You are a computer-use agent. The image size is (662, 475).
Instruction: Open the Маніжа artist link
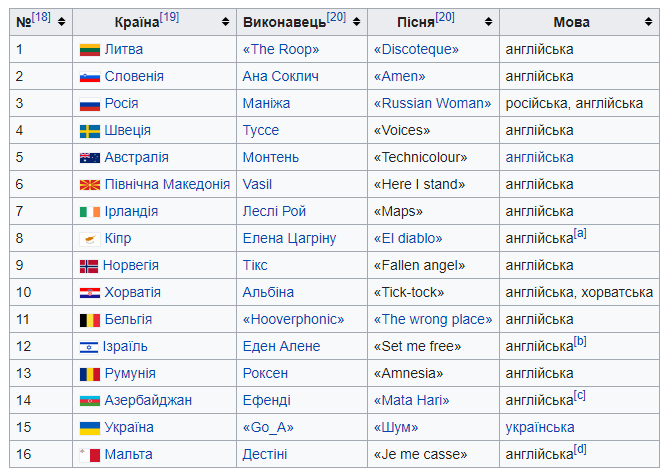266,103
